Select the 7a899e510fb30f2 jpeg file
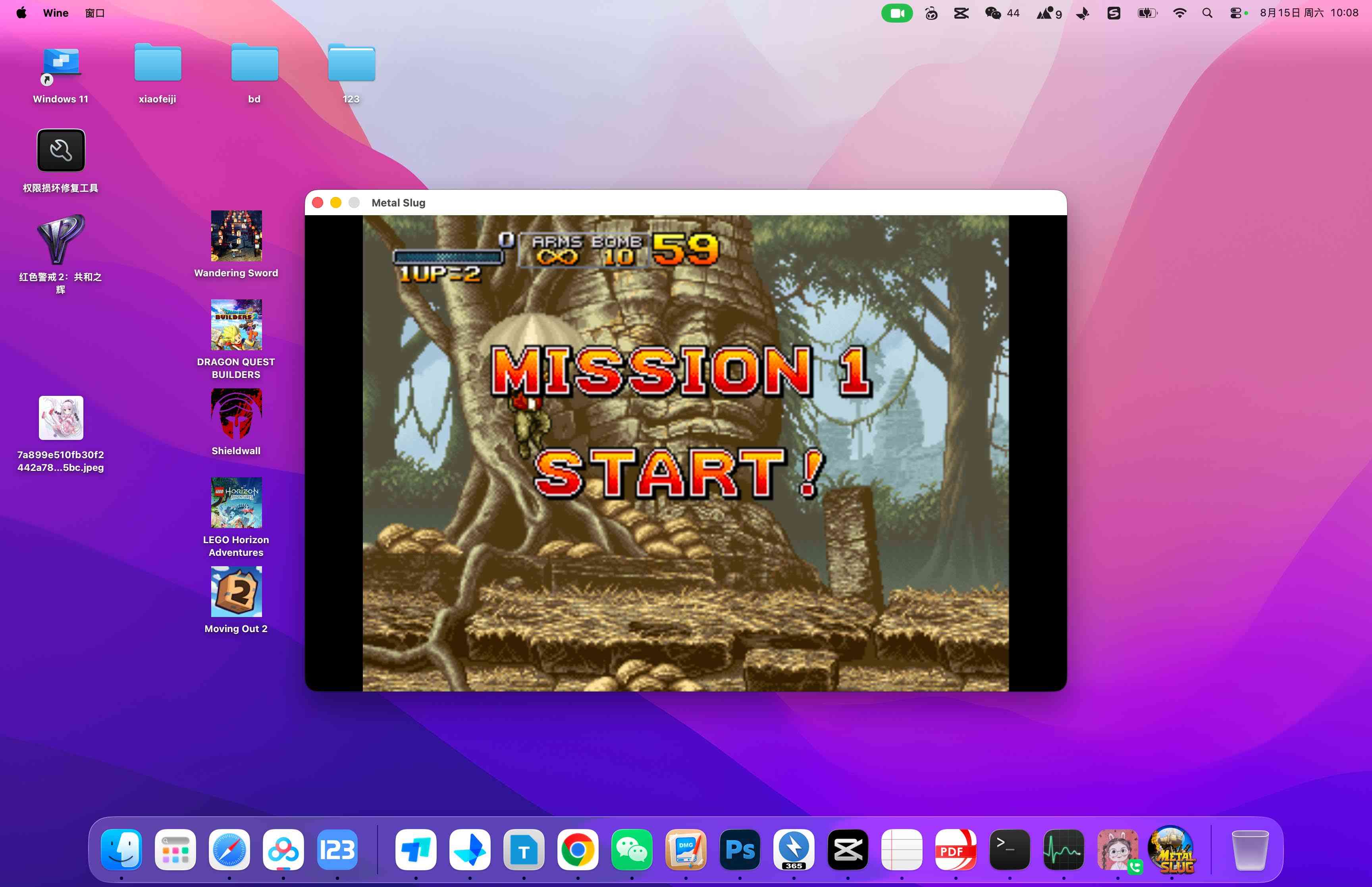 click(x=61, y=418)
